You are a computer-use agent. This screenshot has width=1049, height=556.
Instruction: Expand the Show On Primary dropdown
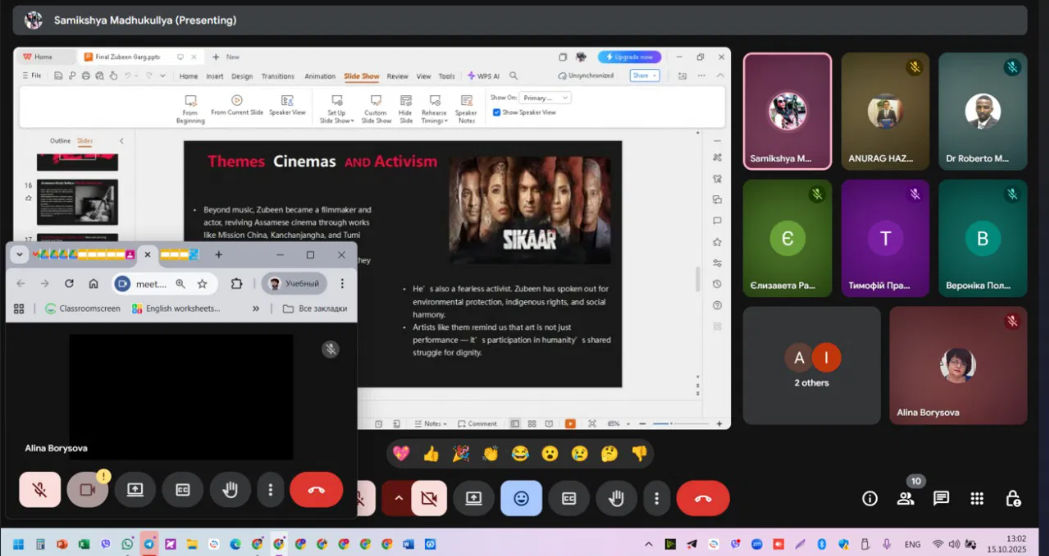[545, 98]
